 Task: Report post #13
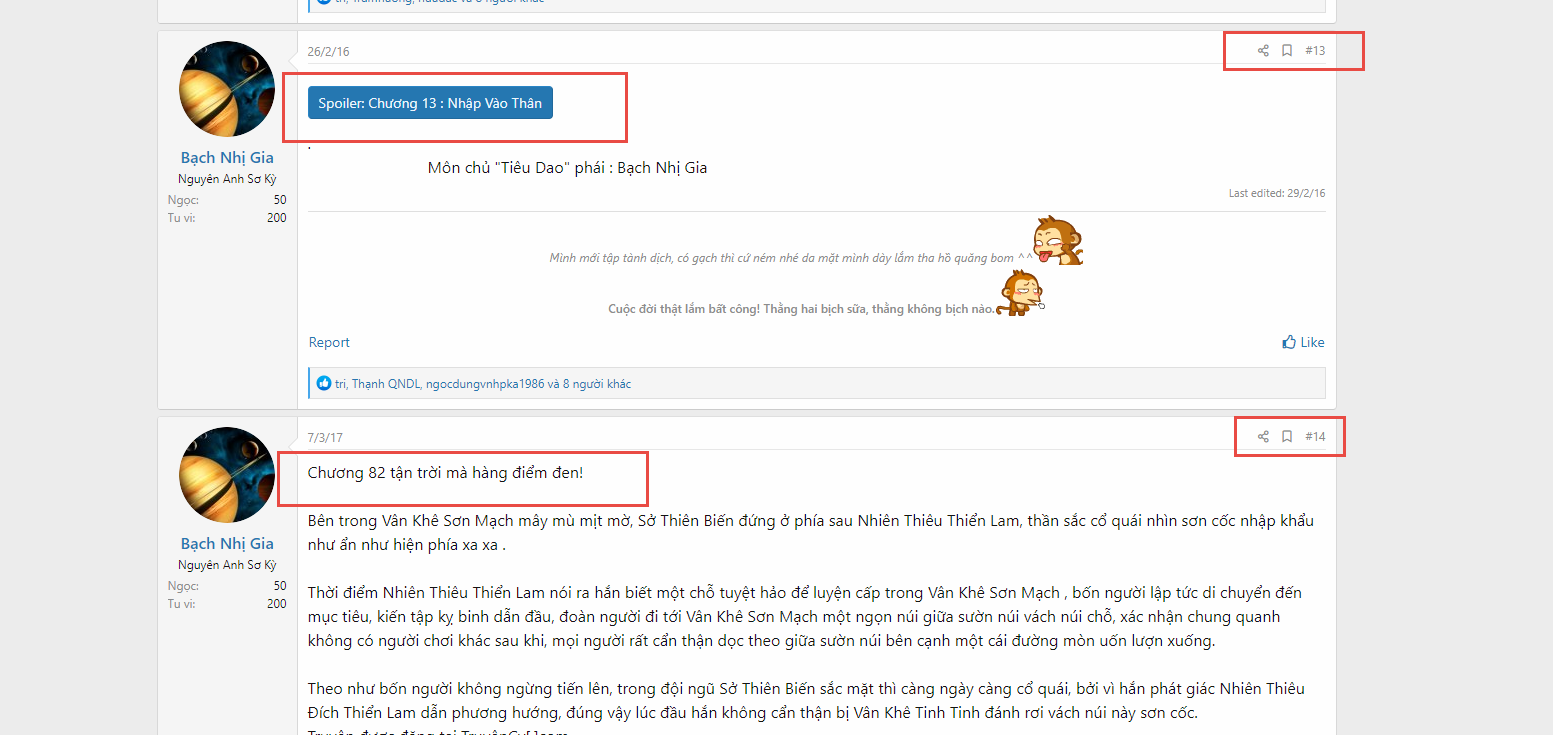(329, 342)
